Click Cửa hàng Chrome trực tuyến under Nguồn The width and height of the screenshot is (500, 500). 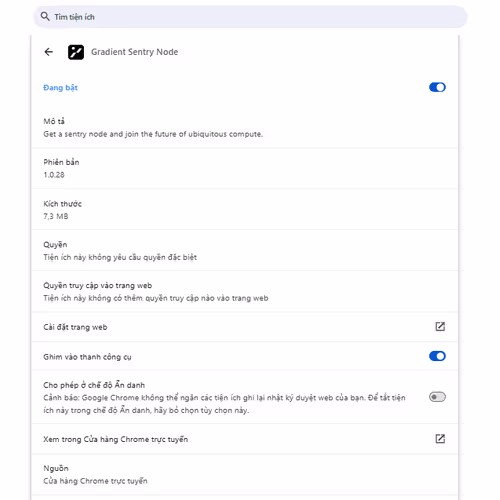pyautogui.click(x=95, y=481)
